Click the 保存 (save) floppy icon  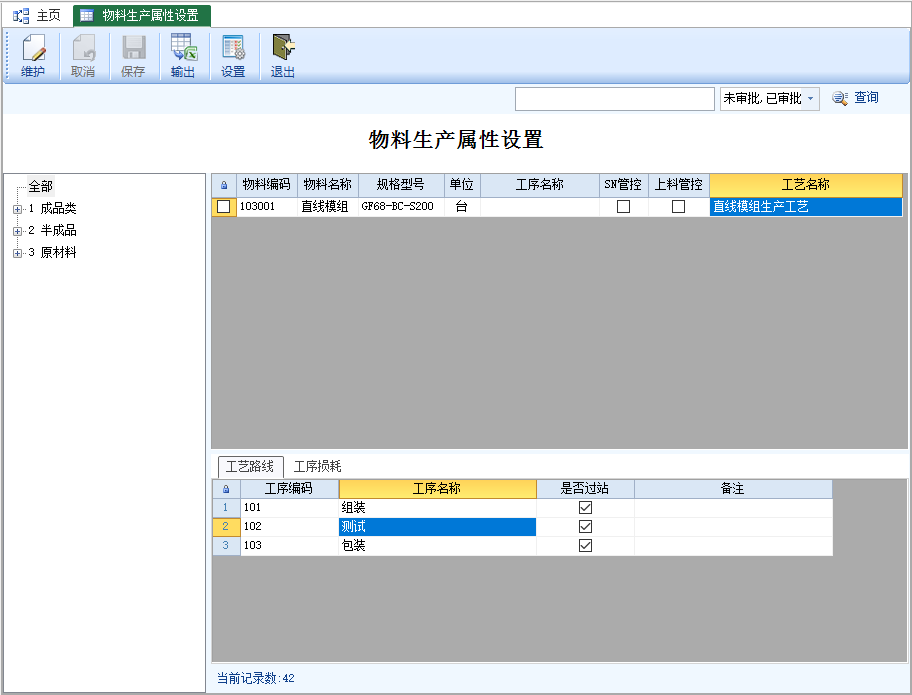[133, 48]
